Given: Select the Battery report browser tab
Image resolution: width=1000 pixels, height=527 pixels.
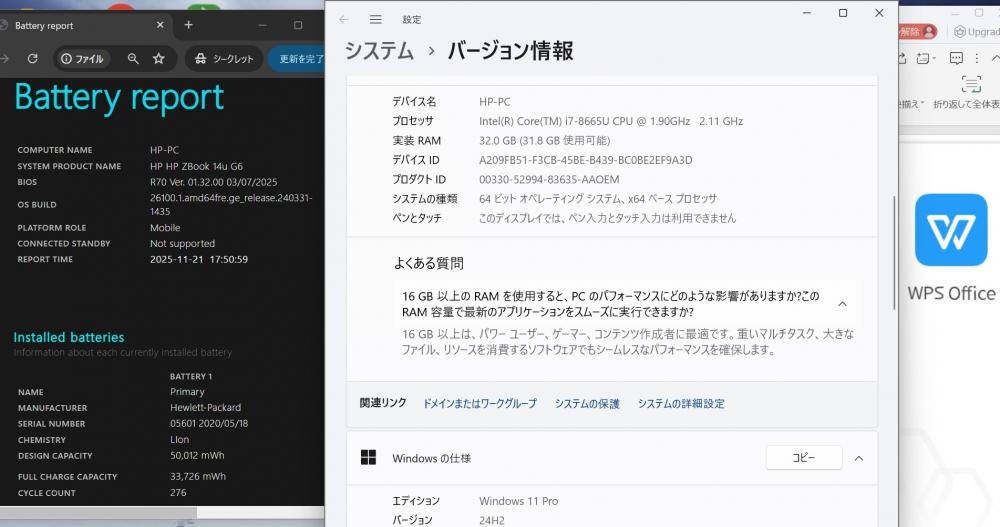Looking at the screenshot, I should coord(83,26).
